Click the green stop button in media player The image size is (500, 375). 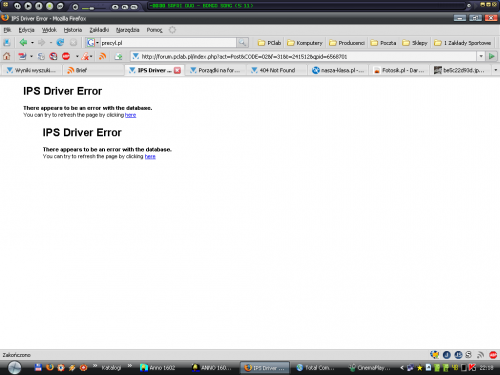(49, 6)
